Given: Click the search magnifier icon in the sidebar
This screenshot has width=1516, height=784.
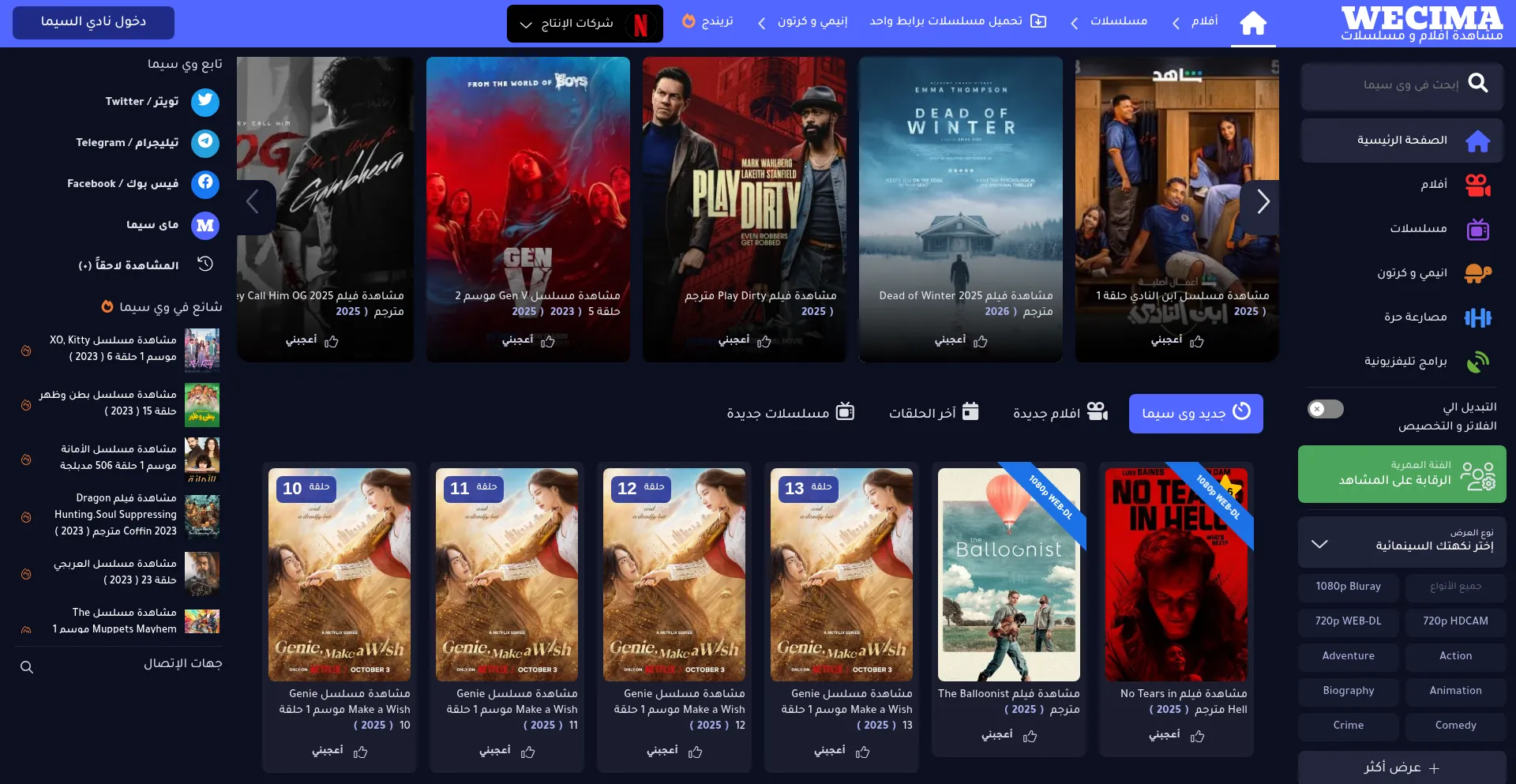Looking at the screenshot, I should (x=1477, y=84).
